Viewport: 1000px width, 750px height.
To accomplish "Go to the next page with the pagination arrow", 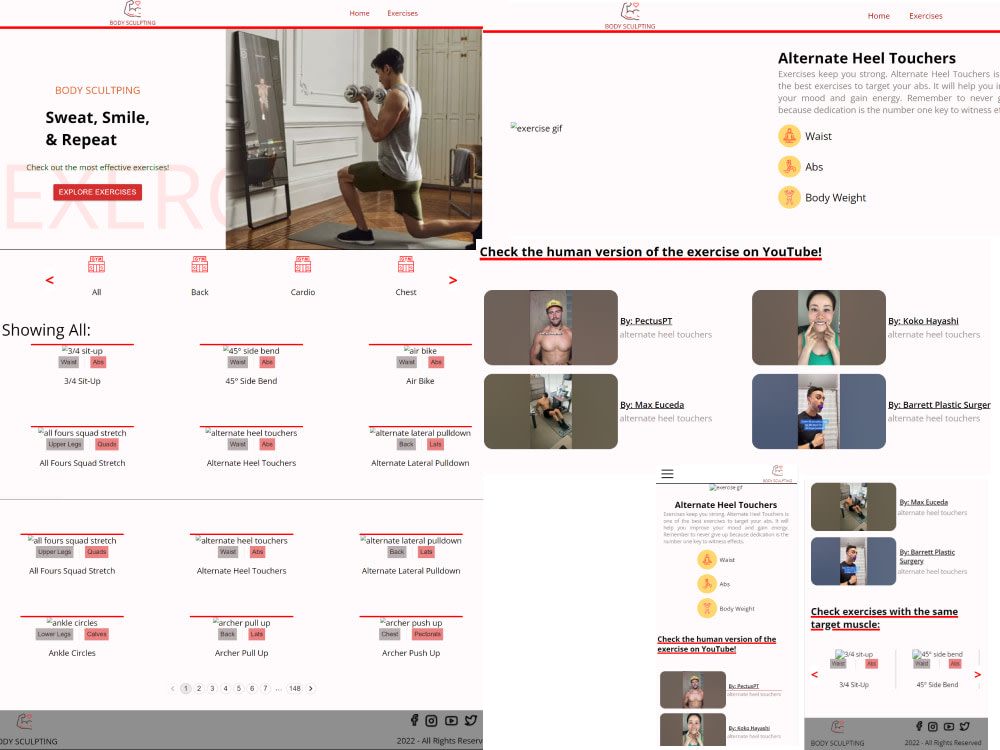I will [311, 688].
